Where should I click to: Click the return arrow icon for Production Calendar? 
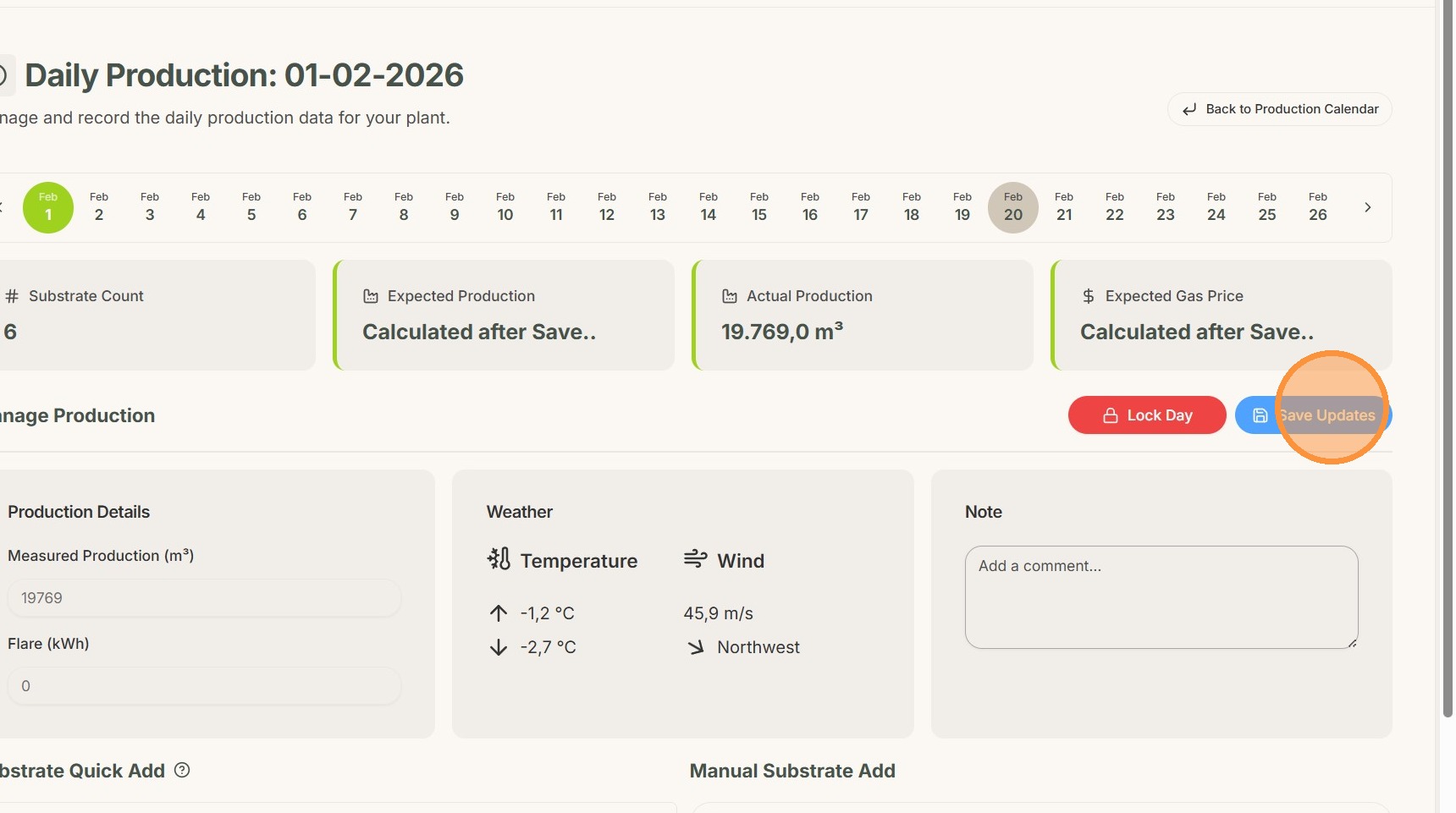click(x=1189, y=109)
